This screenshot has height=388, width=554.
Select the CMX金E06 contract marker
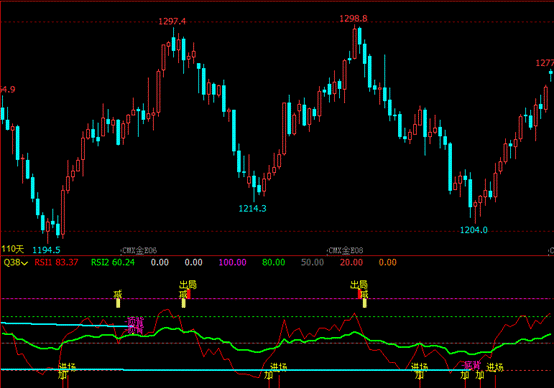139,251
